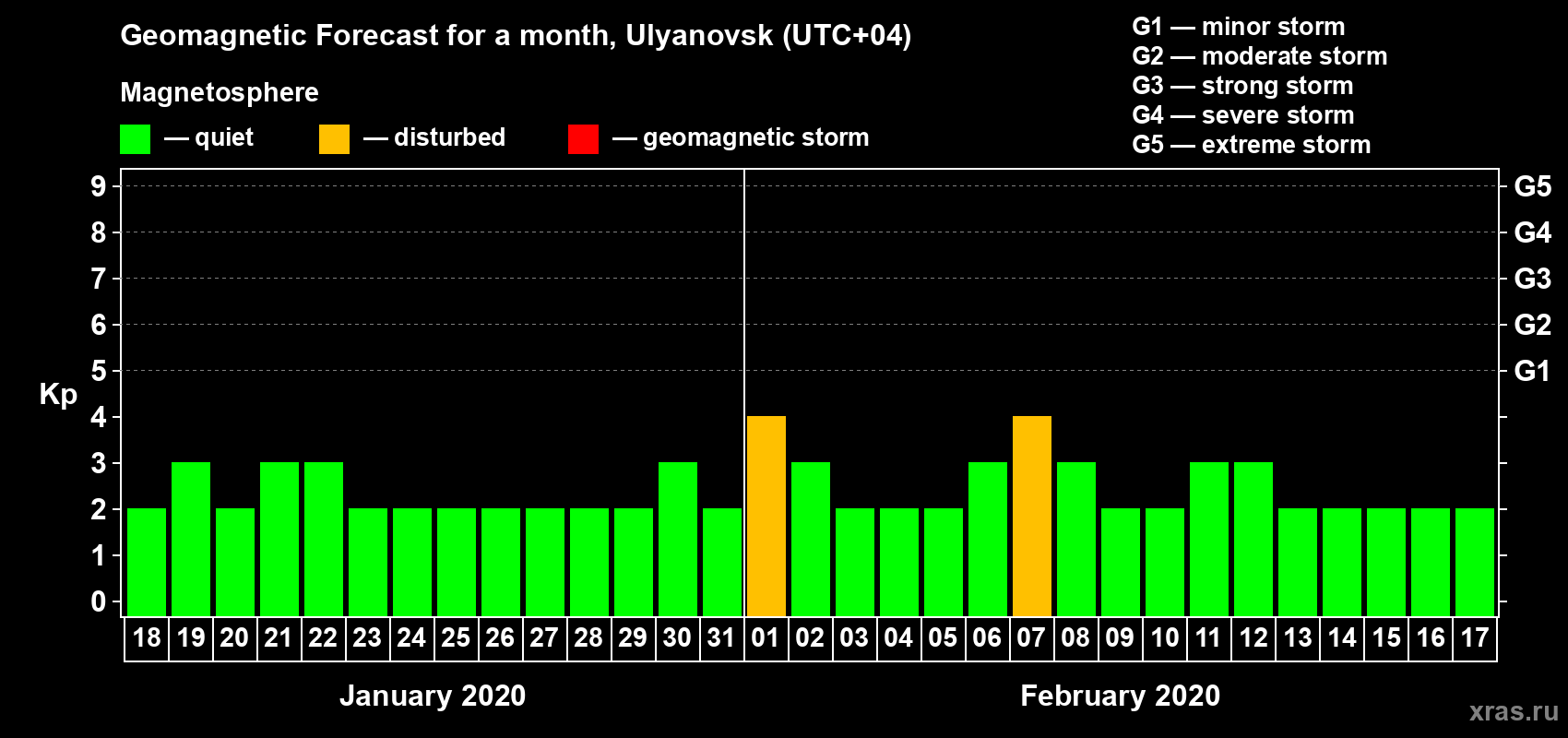
Task: Click the green bar above date 30
Action: 678,539
